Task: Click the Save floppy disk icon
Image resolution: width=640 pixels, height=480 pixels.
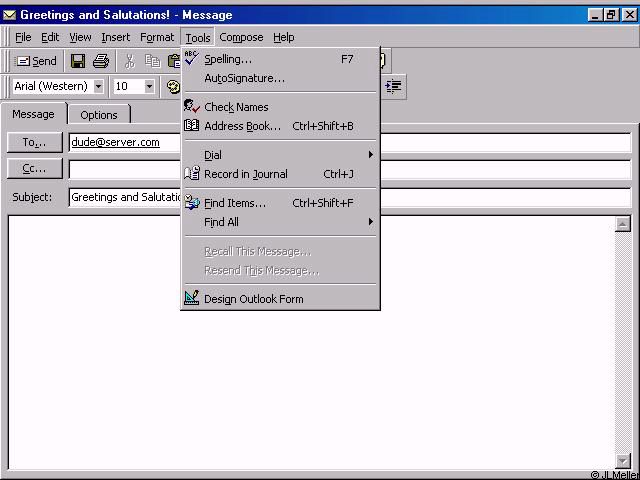Action: pos(78,62)
